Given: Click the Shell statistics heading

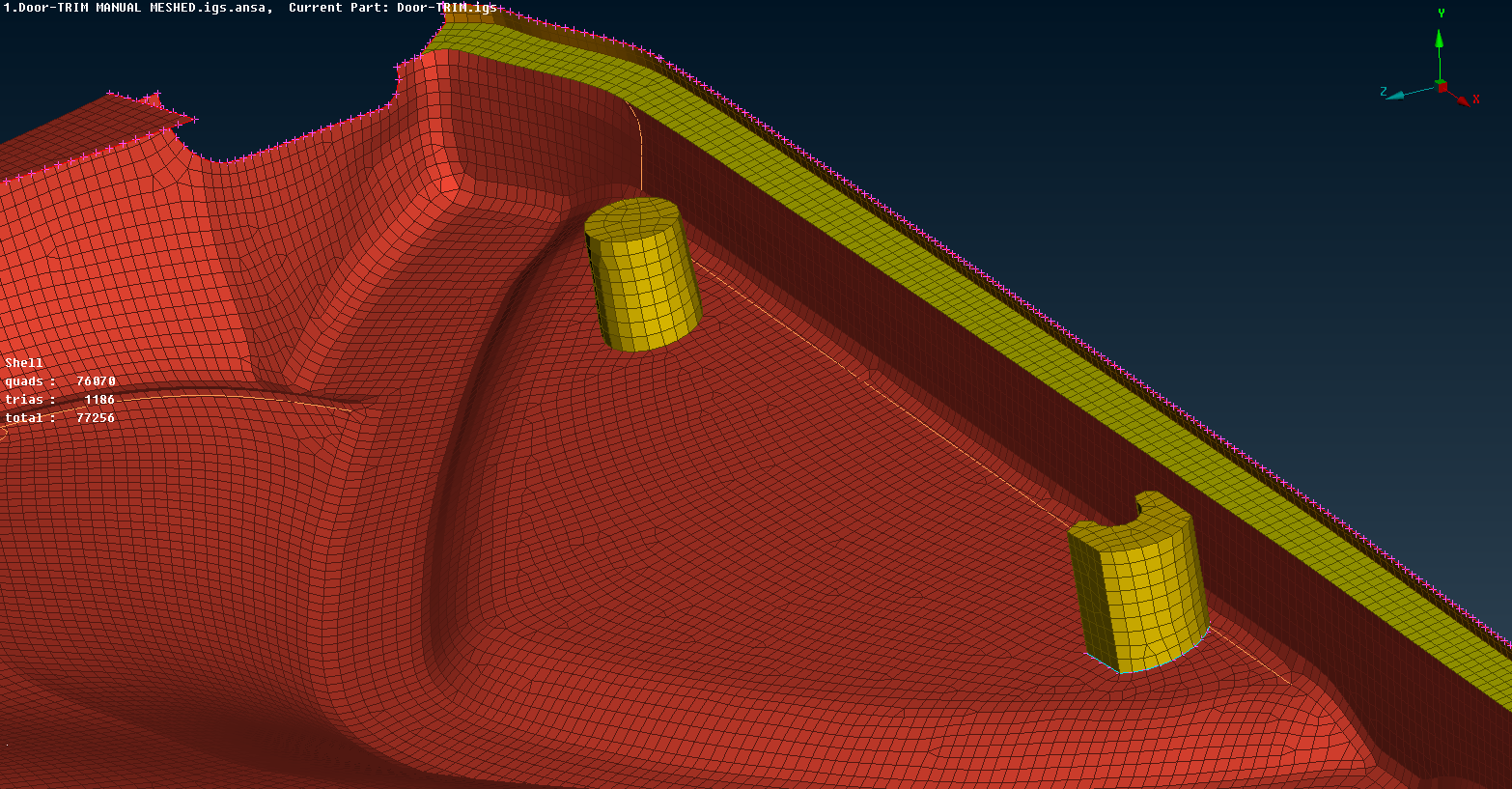Looking at the screenshot, I should [24, 363].
